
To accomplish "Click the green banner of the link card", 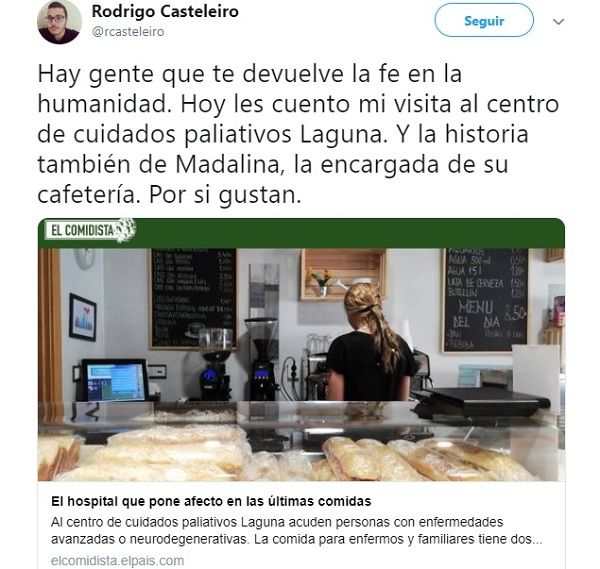I will pos(301,233).
